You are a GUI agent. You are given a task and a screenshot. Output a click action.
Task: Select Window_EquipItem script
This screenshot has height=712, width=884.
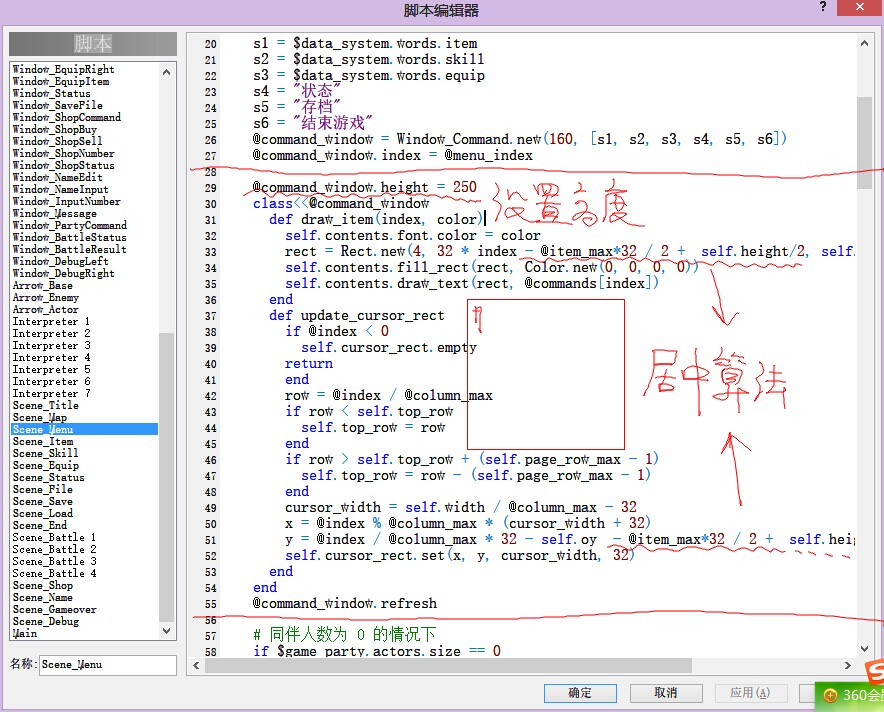tap(61, 81)
